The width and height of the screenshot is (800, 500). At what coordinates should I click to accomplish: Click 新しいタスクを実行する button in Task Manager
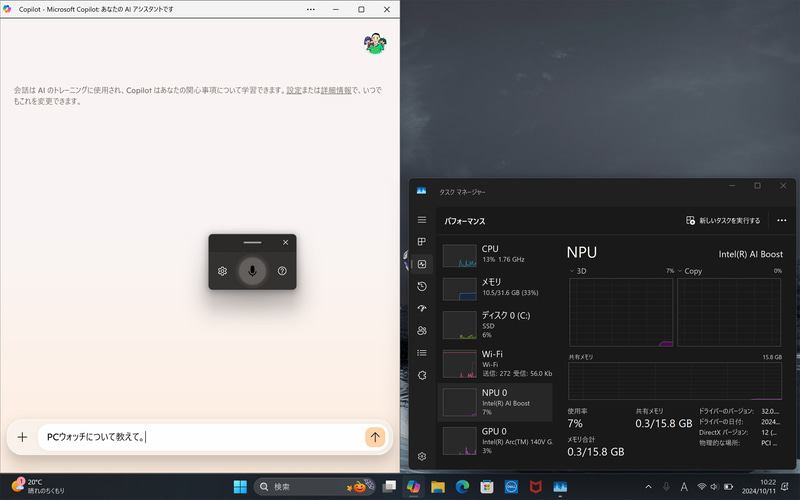[722, 220]
